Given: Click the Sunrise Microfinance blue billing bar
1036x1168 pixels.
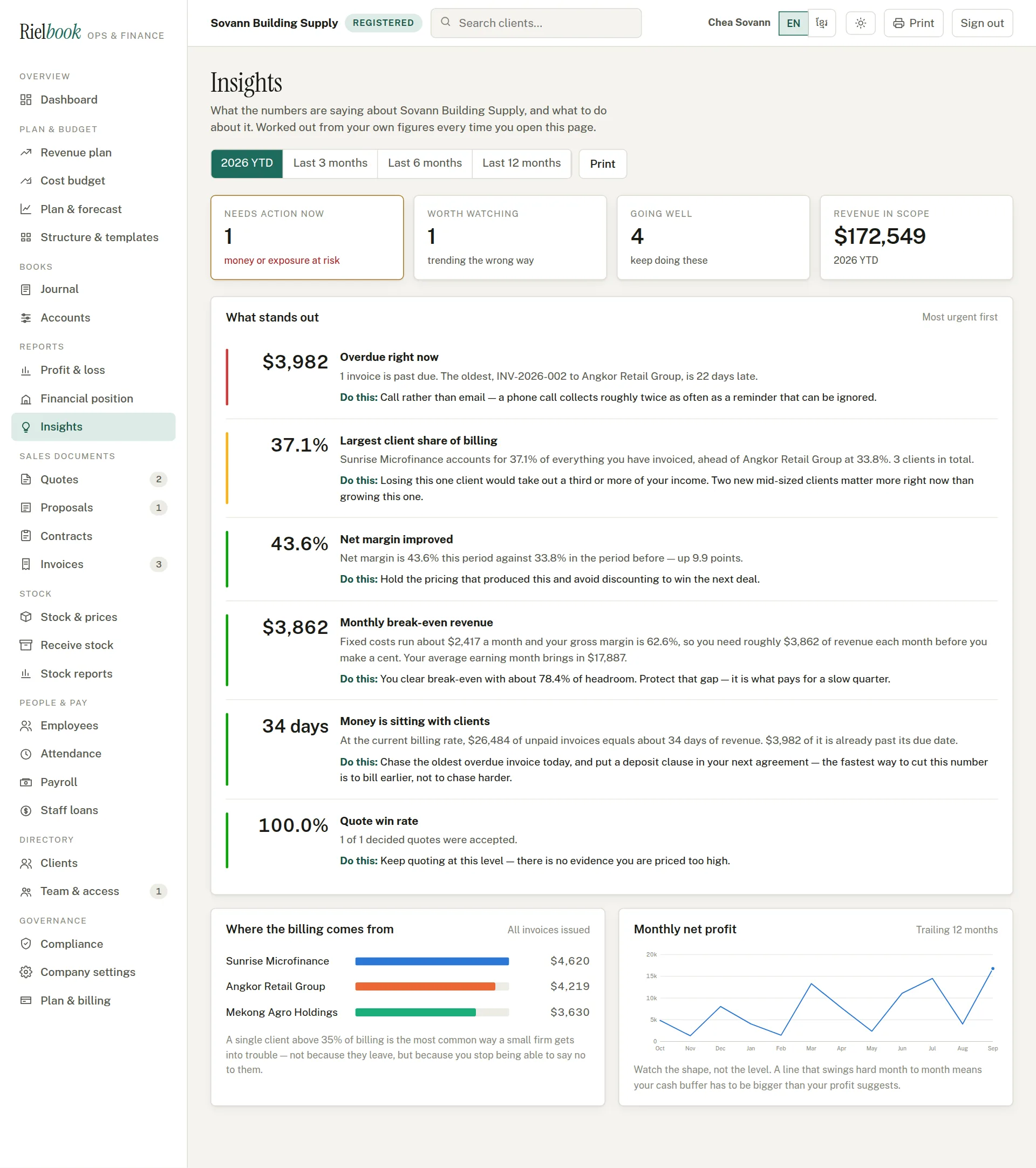Looking at the screenshot, I should pyautogui.click(x=432, y=961).
